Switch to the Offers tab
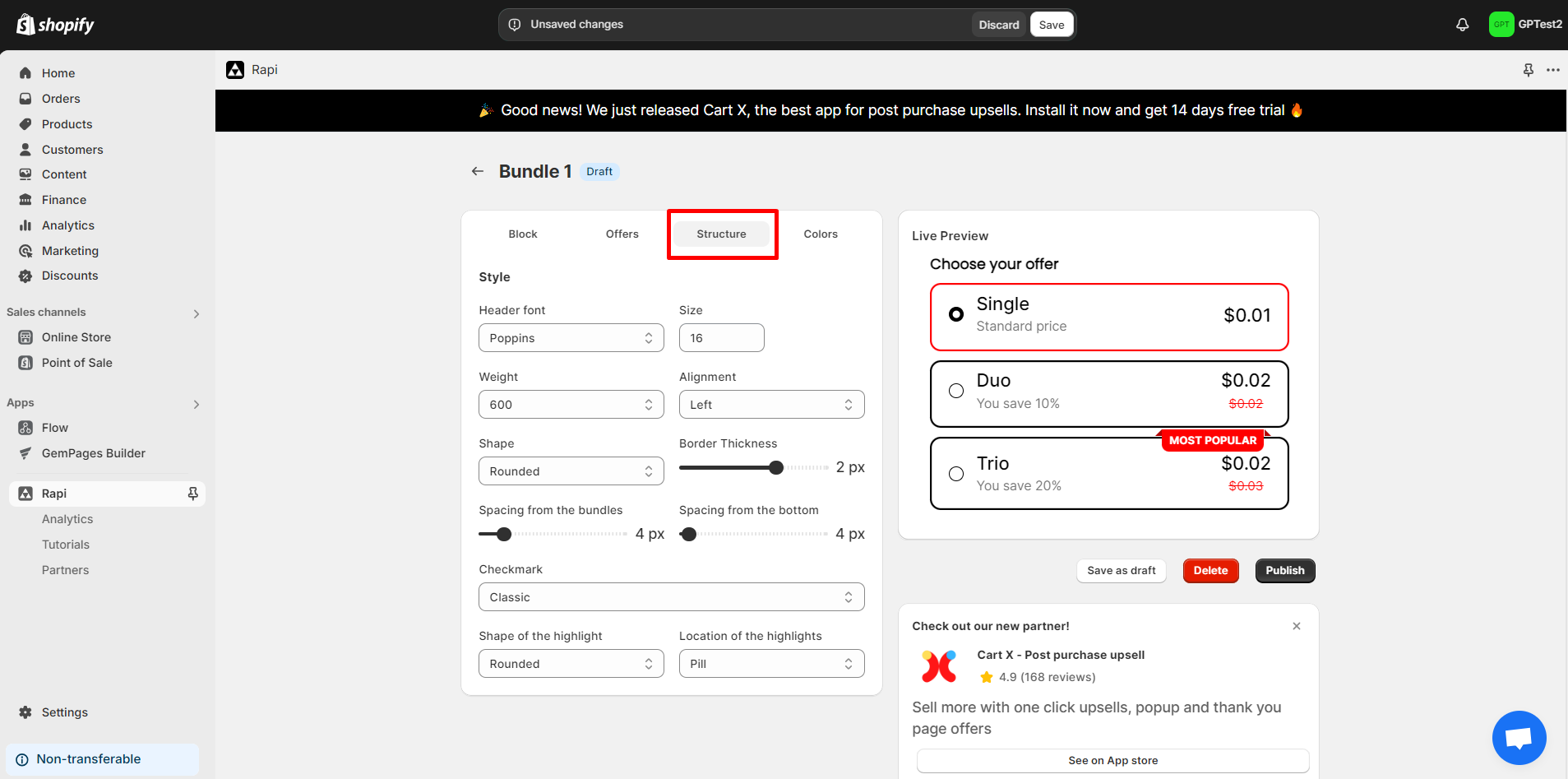The height and width of the screenshot is (779, 1568). pos(622,234)
